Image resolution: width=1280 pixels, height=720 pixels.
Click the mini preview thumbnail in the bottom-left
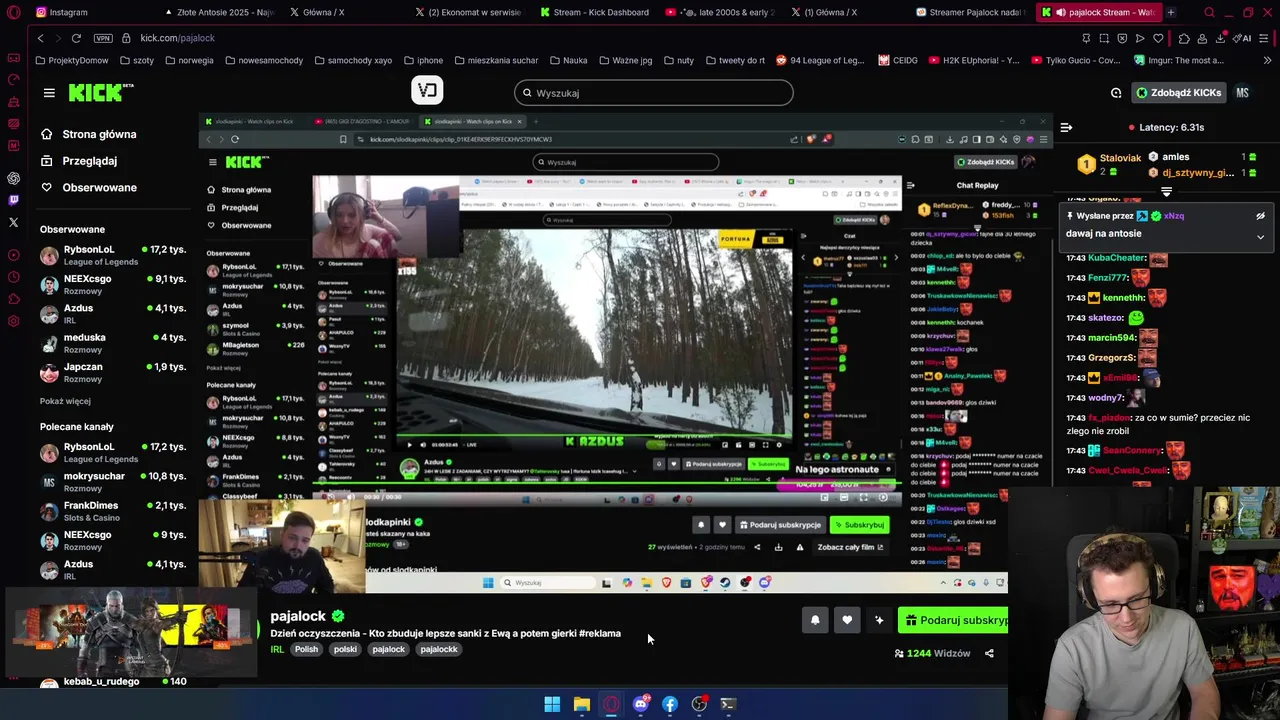pyautogui.click(x=131, y=632)
